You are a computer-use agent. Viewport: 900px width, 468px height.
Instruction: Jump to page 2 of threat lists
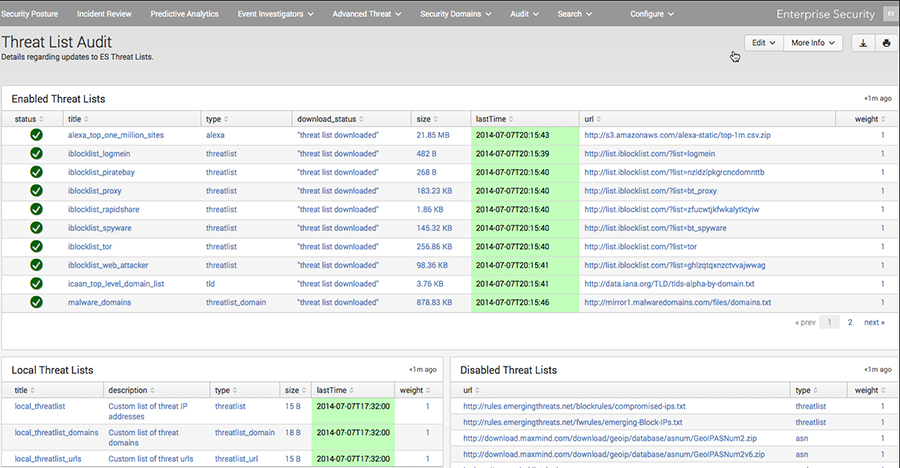(x=850, y=323)
